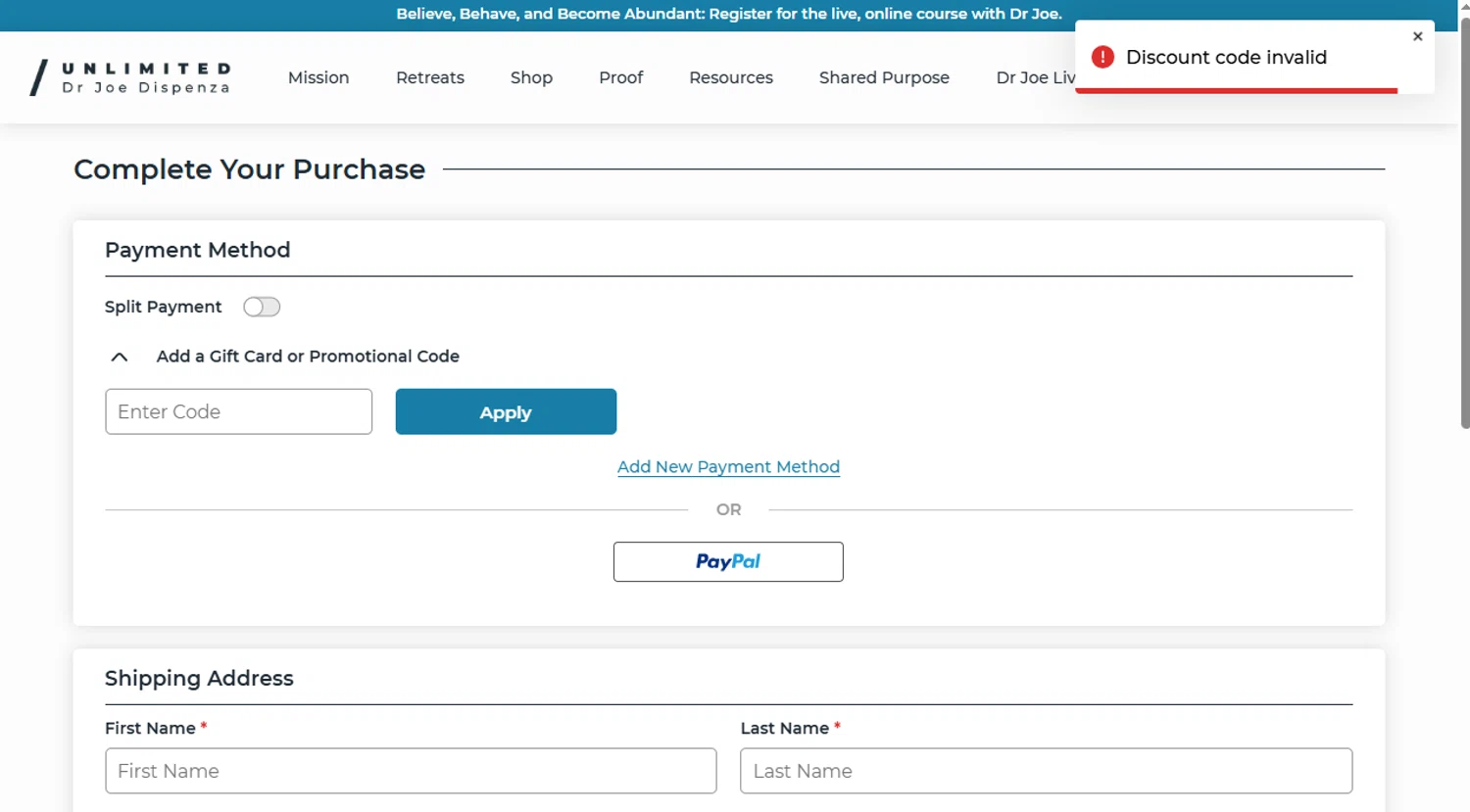
Task: Collapse the Gift Card or Promotional Code section
Action: pos(120,357)
